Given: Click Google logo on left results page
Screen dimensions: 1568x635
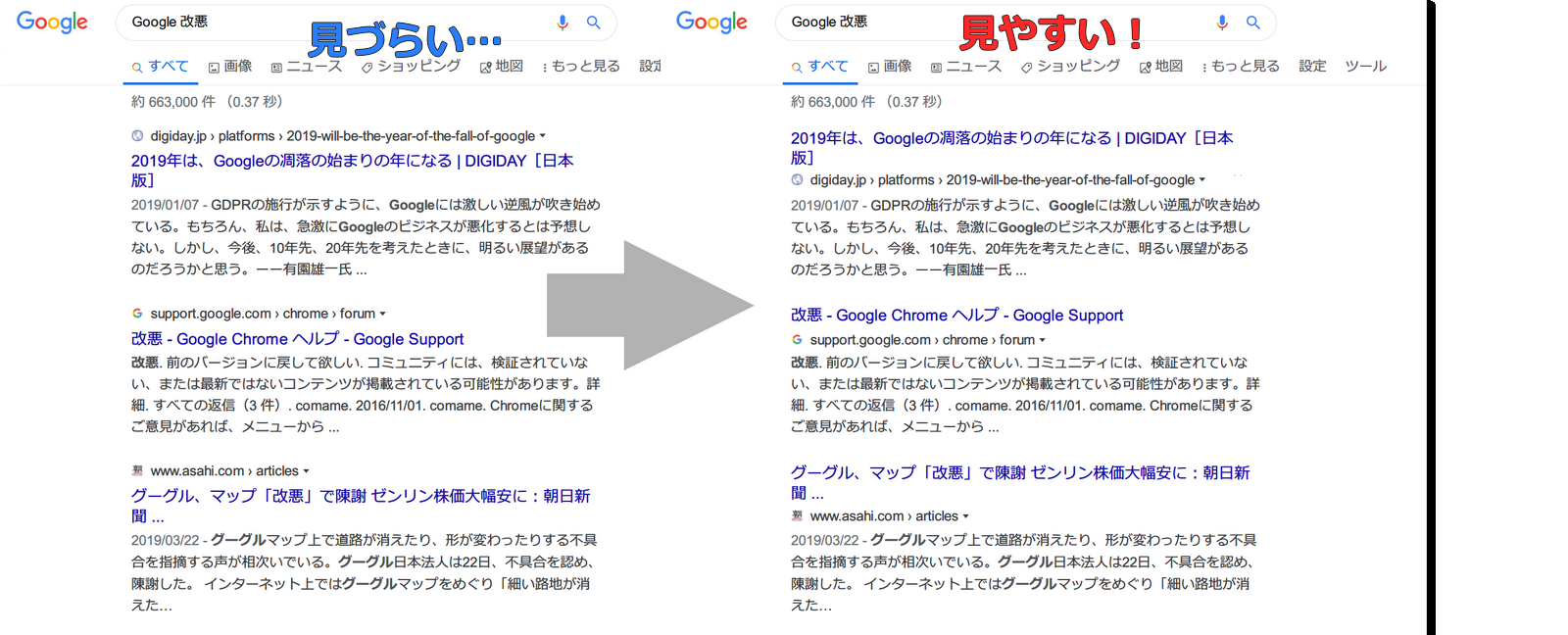Looking at the screenshot, I should click(52, 22).
